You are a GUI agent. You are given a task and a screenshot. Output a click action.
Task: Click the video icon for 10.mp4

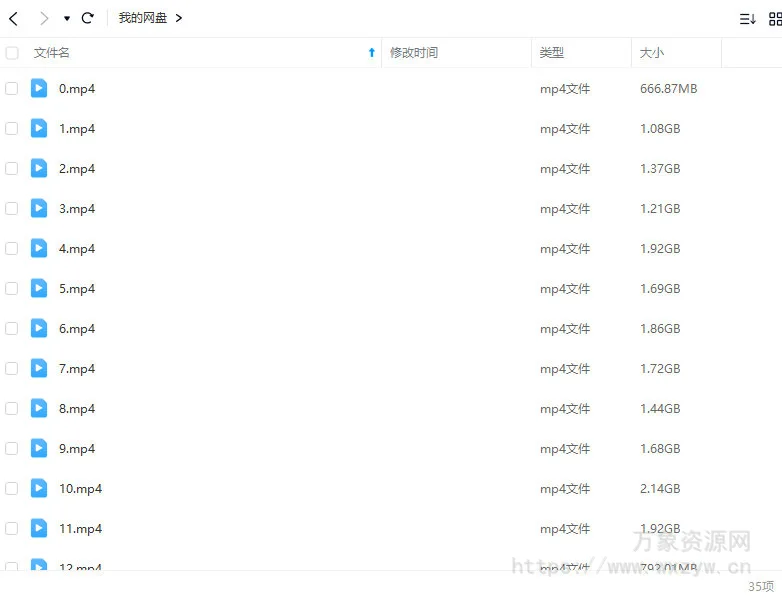[x=39, y=488]
